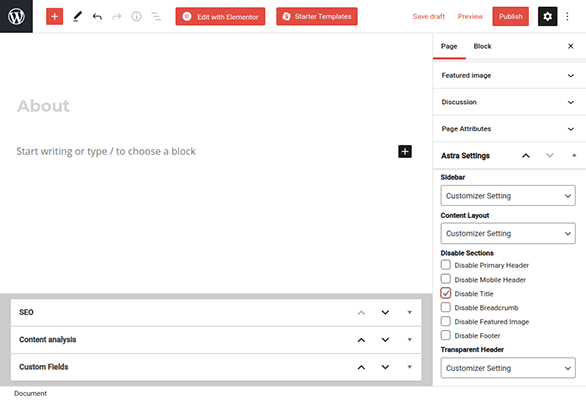The height and width of the screenshot is (400, 586).
Task: Toggle the settings gear icon
Action: (x=547, y=16)
